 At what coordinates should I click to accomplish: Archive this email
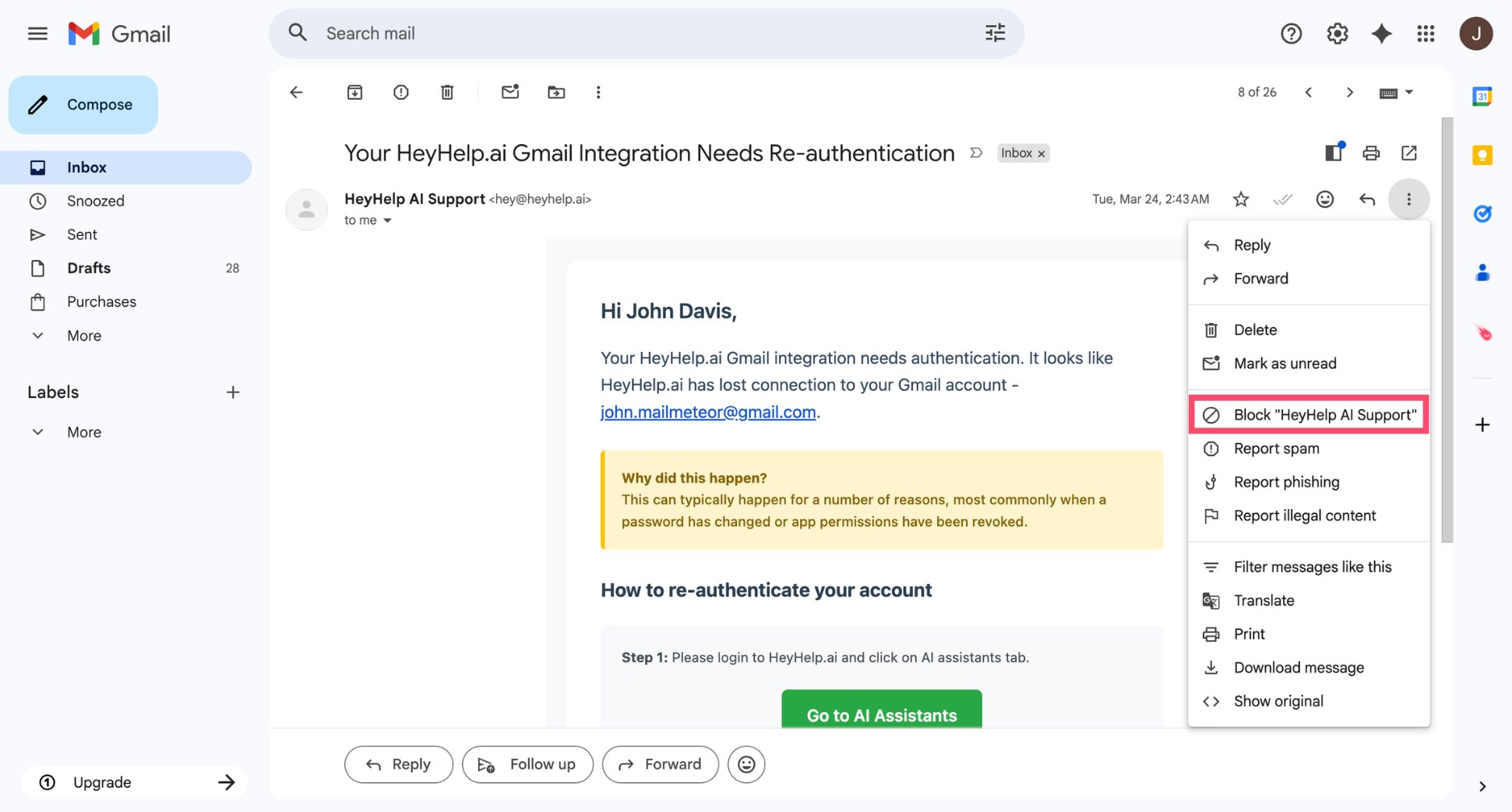click(354, 93)
